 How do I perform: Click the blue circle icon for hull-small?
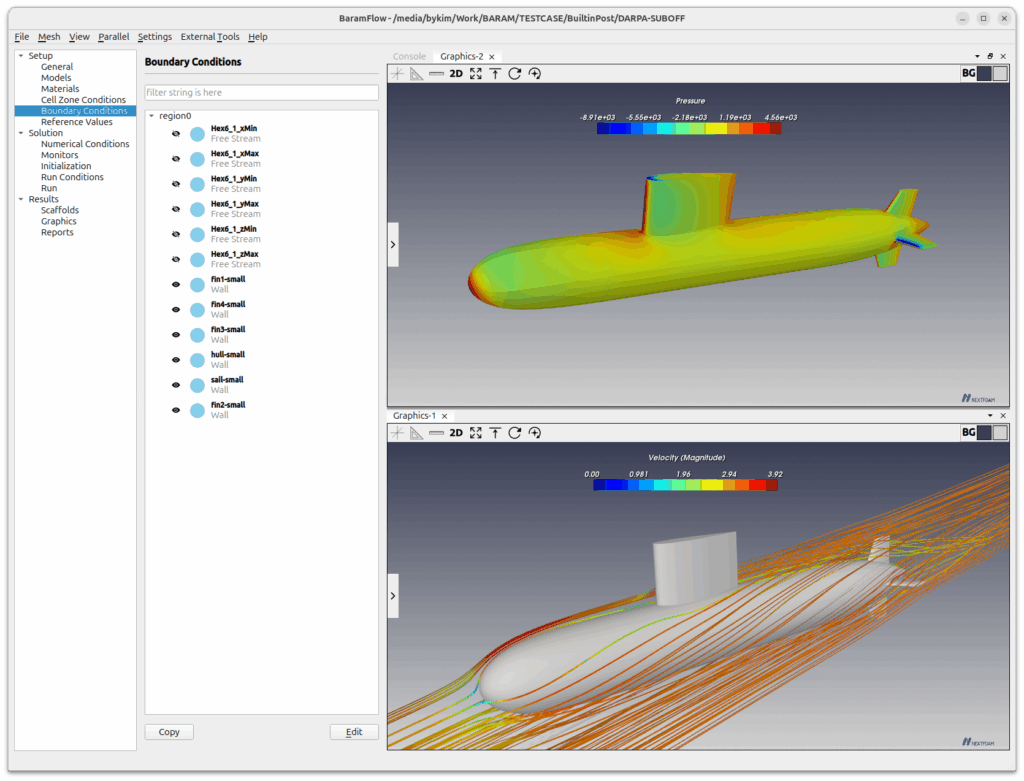pyautogui.click(x=197, y=360)
